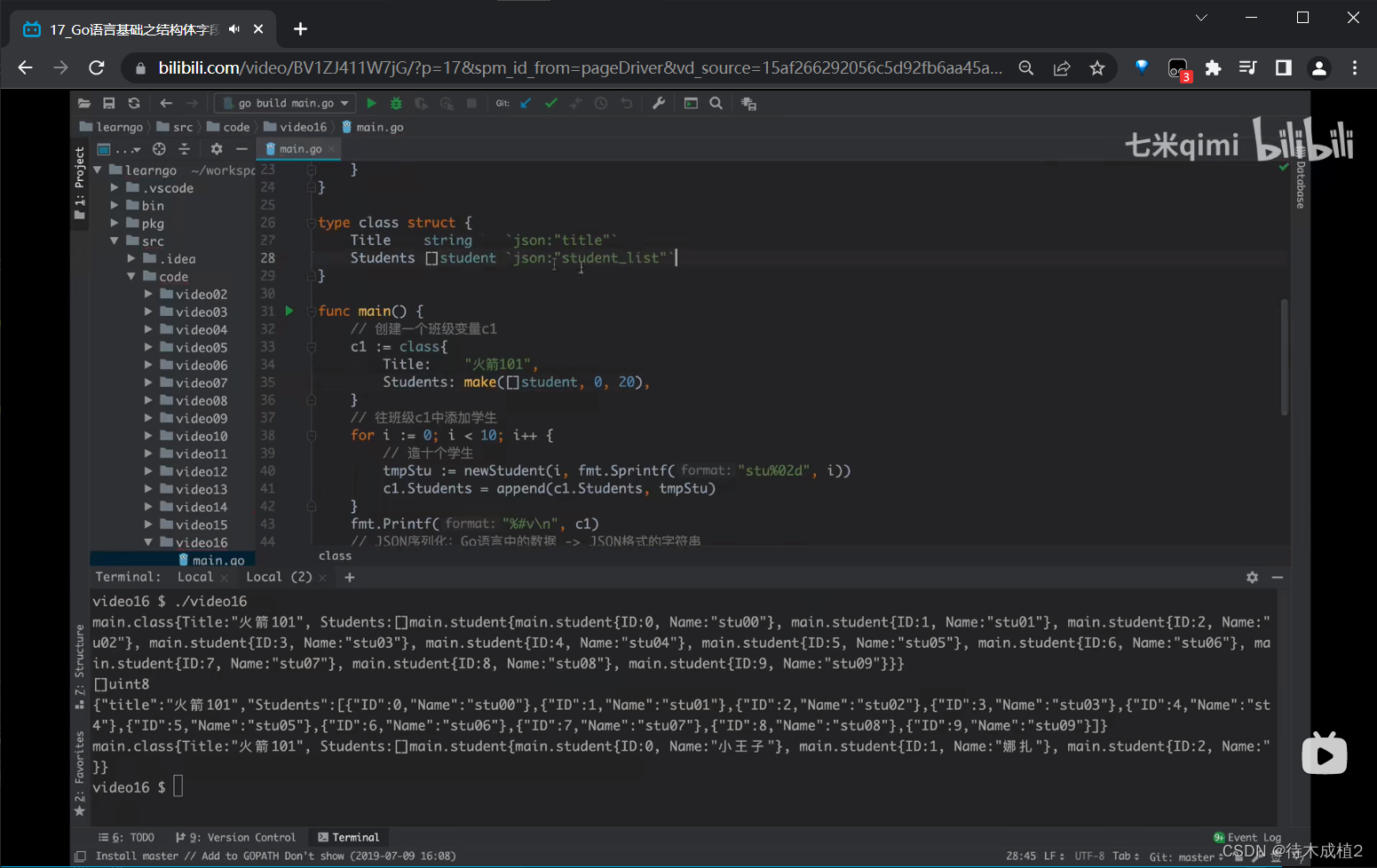Click the Git Show History clock icon
This screenshot has height=868, width=1377.
click(x=601, y=104)
